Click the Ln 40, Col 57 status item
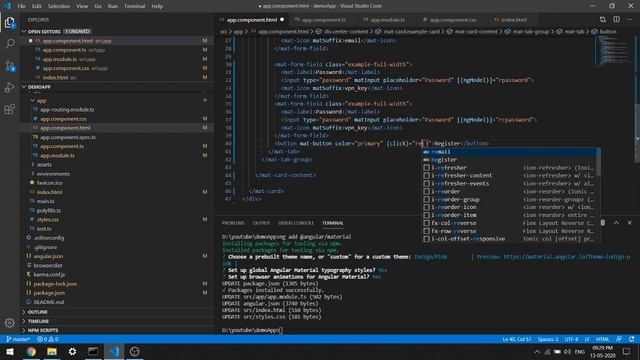Viewport: 640px width, 360px height. coord(517,339)
